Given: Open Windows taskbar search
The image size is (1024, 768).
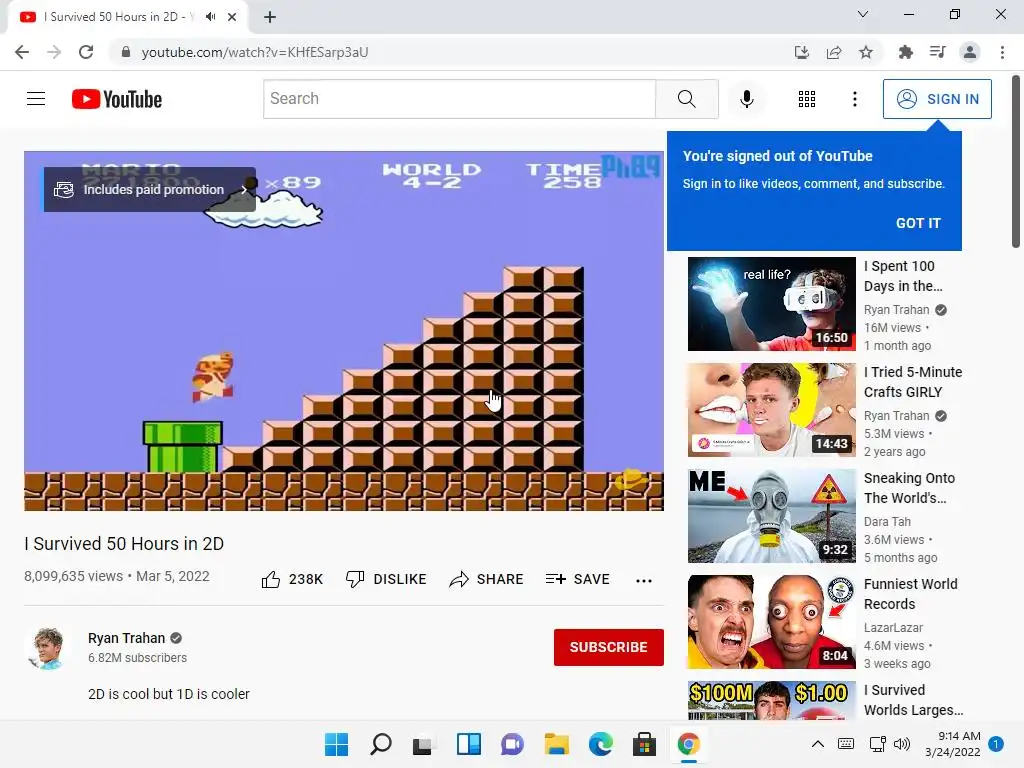Looking at the screenshot, I should point(381,744).
